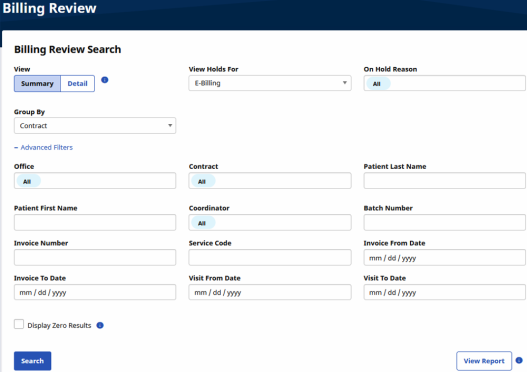This screenshot has width=527, height=372.
Task: Click the All chip in Contract field
Action: click(x=203, y=181)
